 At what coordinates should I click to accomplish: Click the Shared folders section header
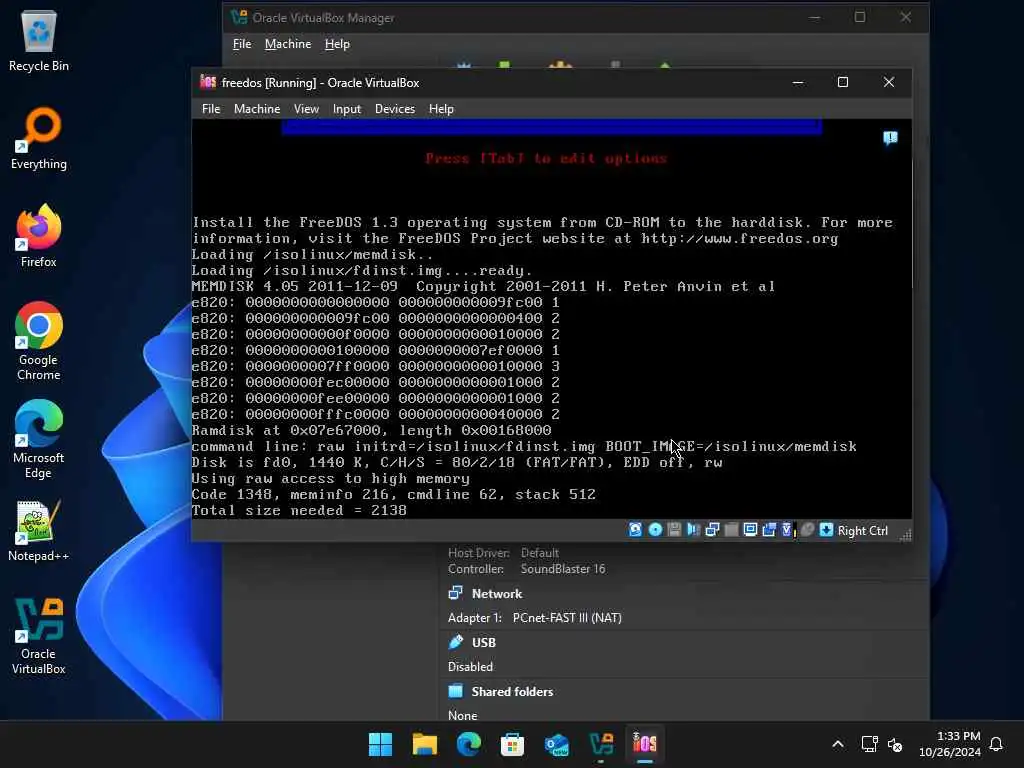coord(512,692)
